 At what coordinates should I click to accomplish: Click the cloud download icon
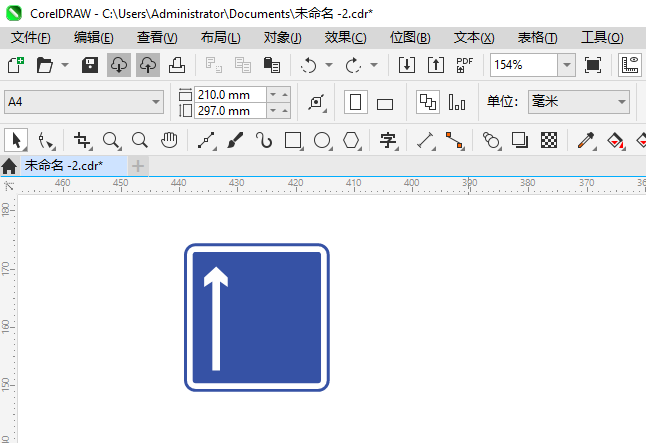tap(119, 65)
